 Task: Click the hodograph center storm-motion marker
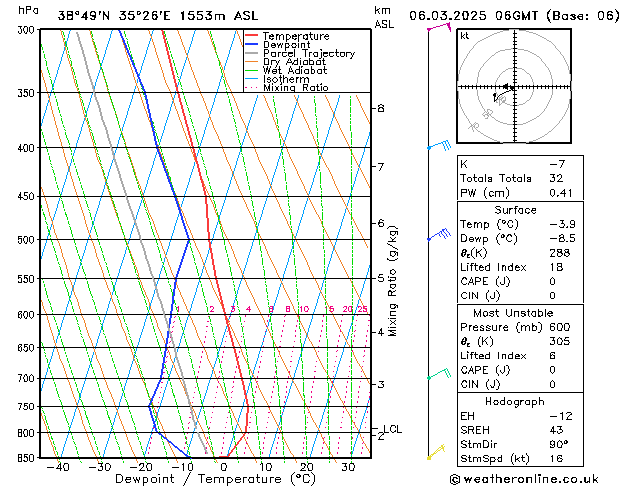[508, 88]
